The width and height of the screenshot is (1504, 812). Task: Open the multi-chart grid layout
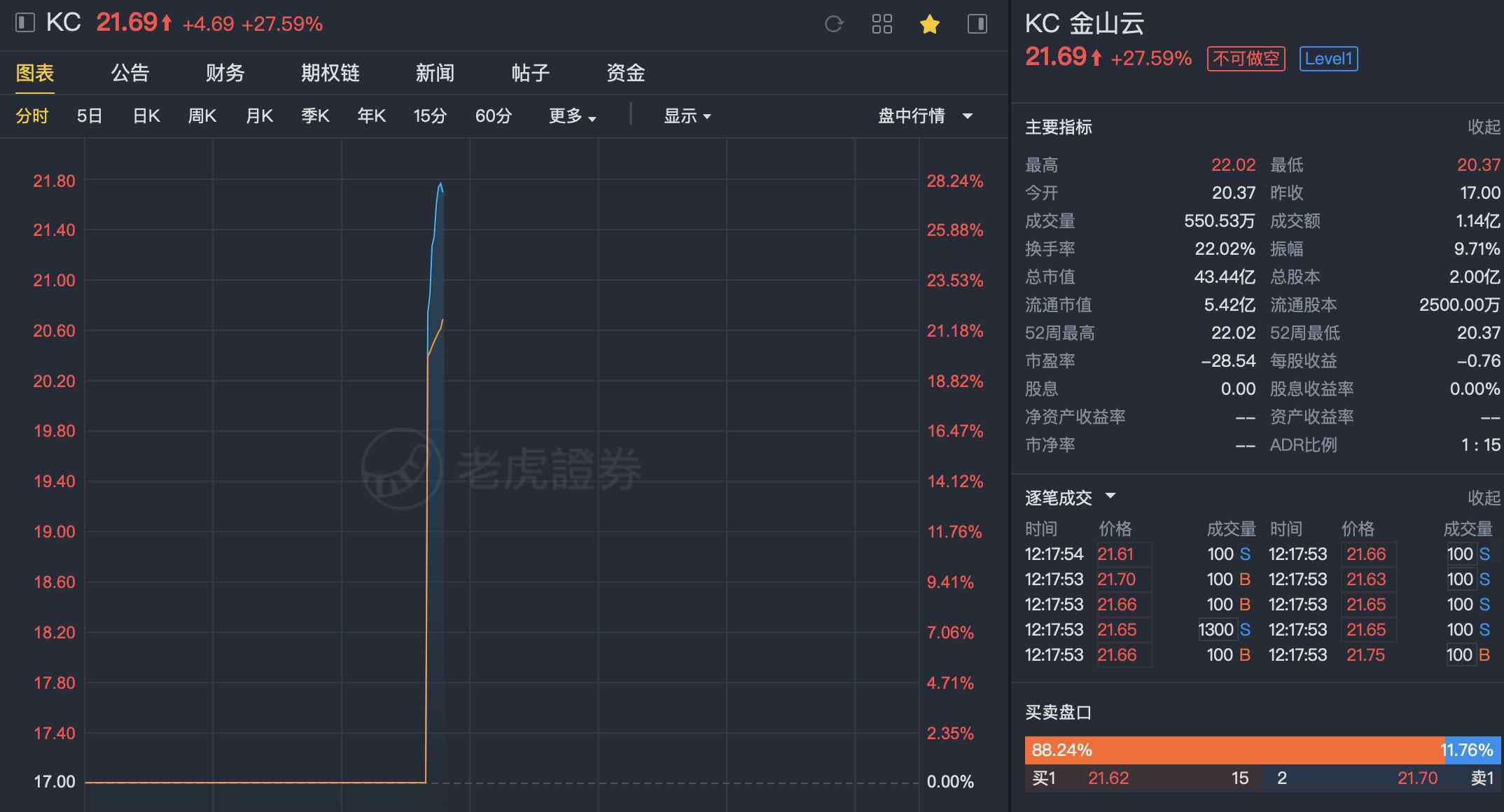click(x=882, y=24)
